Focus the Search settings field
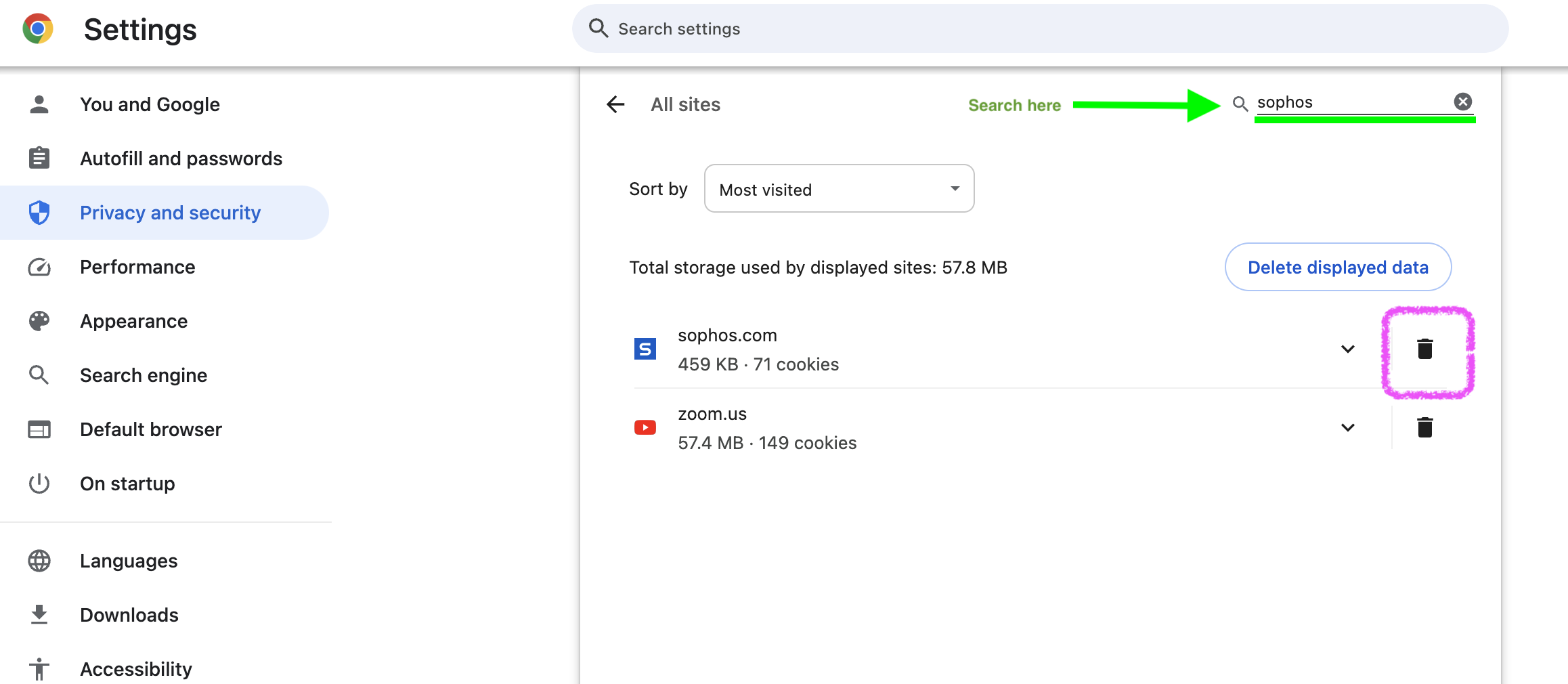Image resolution: width=1568 pixels, height=684 pixels. (x=1040, y=28)
